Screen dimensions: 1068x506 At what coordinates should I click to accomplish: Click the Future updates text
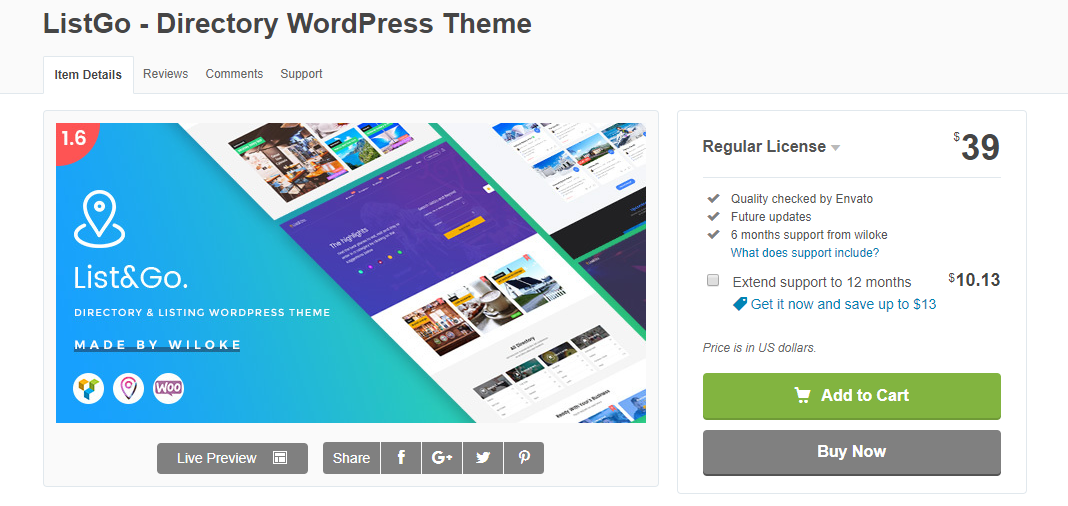[x=771, y=217]
